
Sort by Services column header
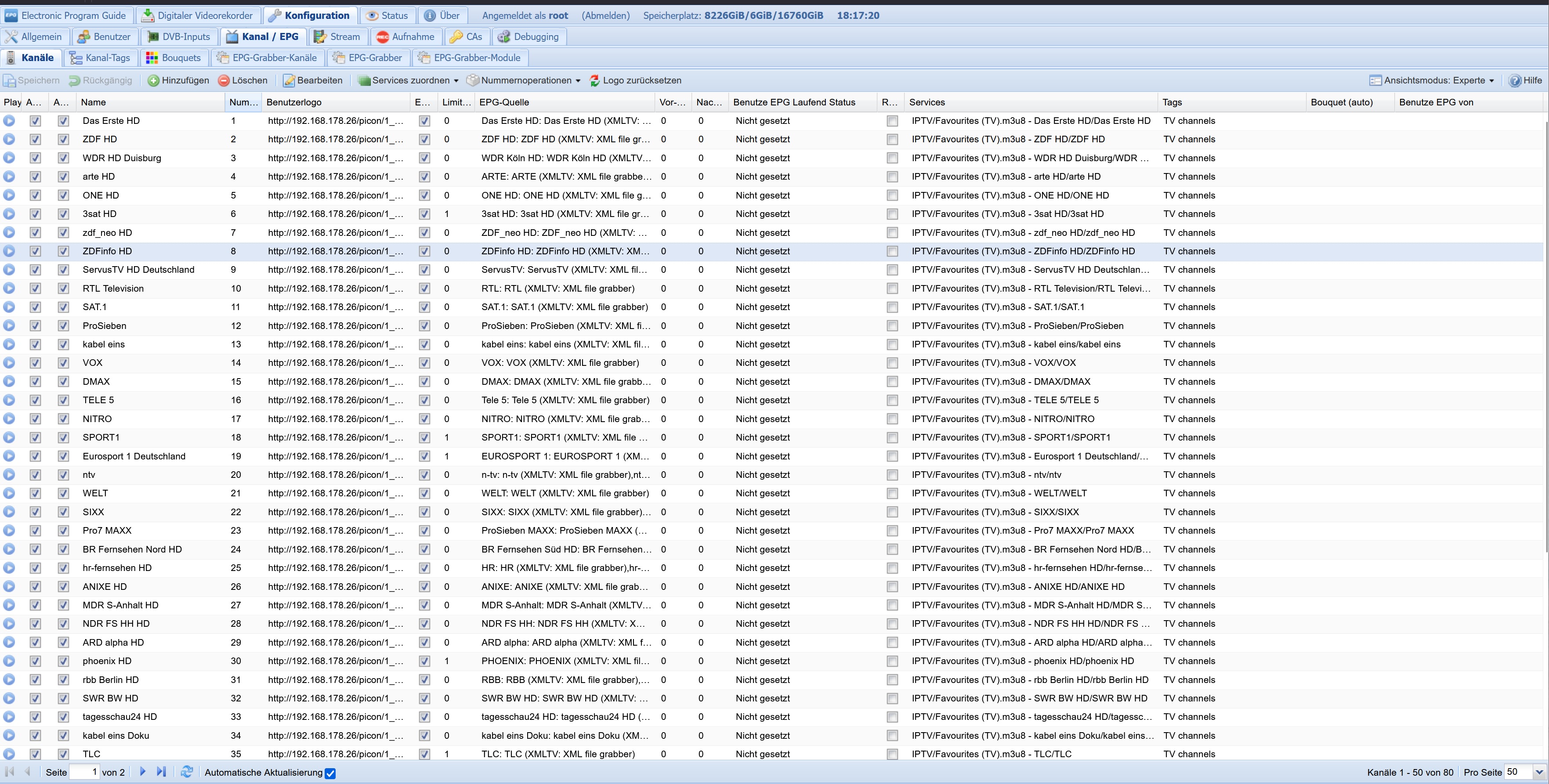[x=1031, y=102]
